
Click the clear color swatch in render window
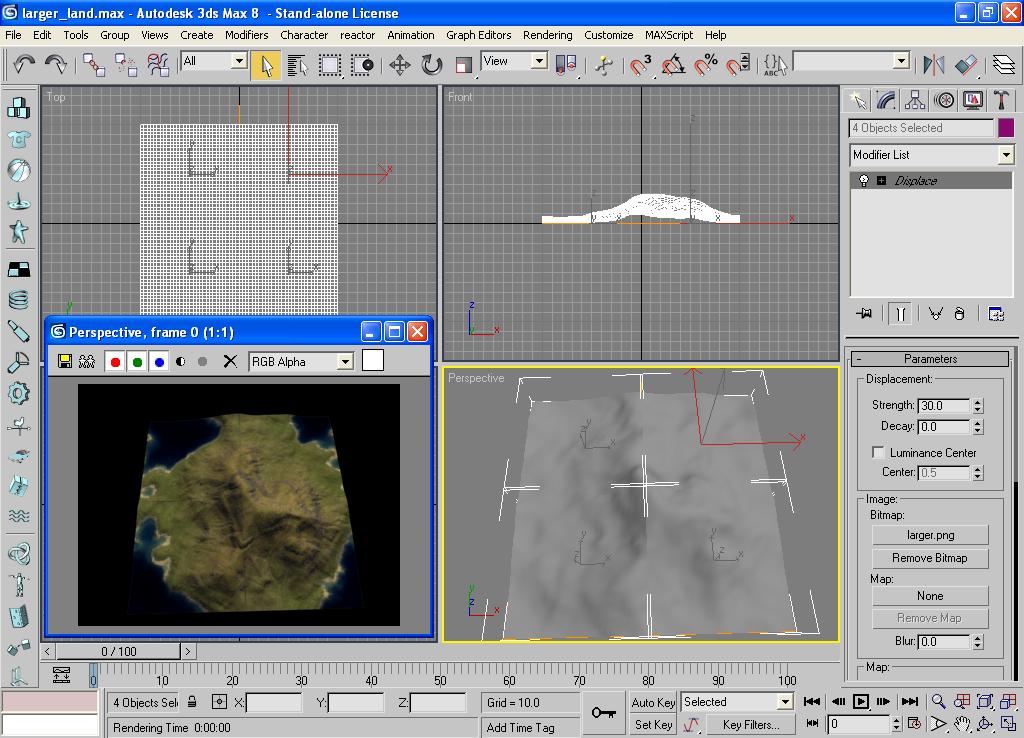(x=372, y=361)
